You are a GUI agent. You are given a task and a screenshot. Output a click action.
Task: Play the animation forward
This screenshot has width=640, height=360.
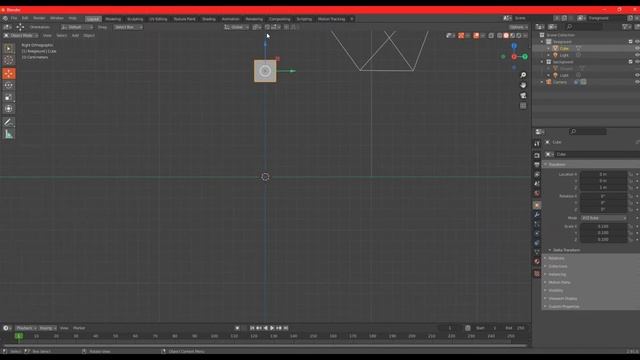(272, 328)
